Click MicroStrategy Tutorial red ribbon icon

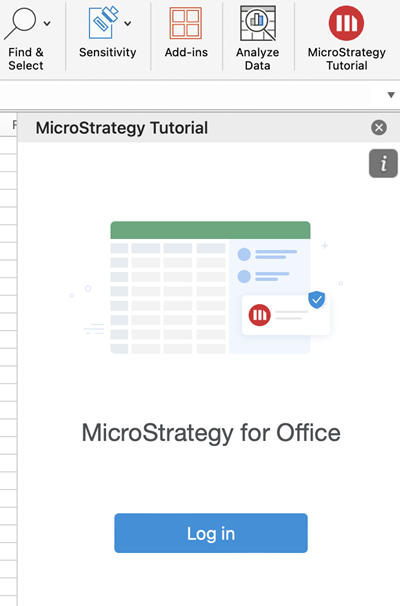coord(346,23)
